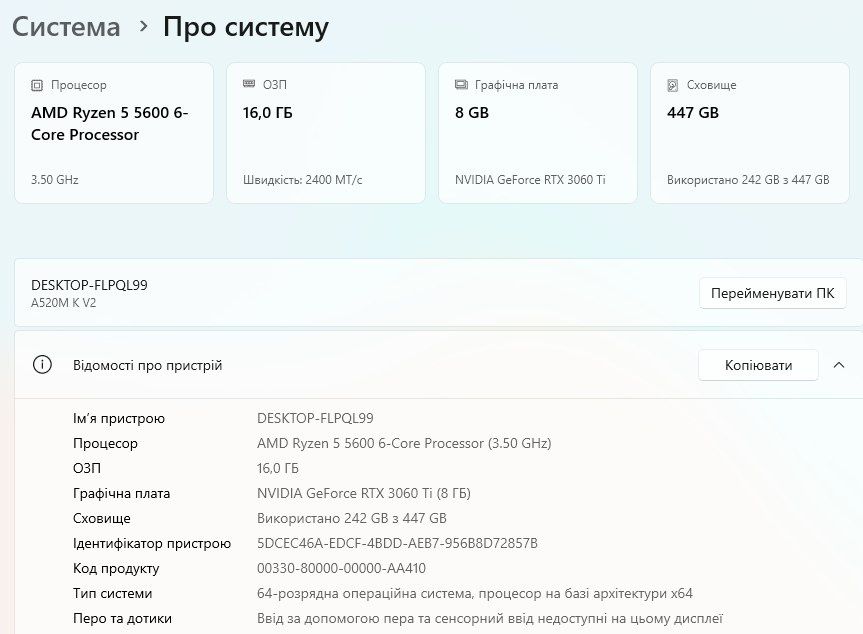
Task: Select AMD Ryzen 5 5600 6-Core Processor (3.50 GHz) value
Action: coord(404,444)
